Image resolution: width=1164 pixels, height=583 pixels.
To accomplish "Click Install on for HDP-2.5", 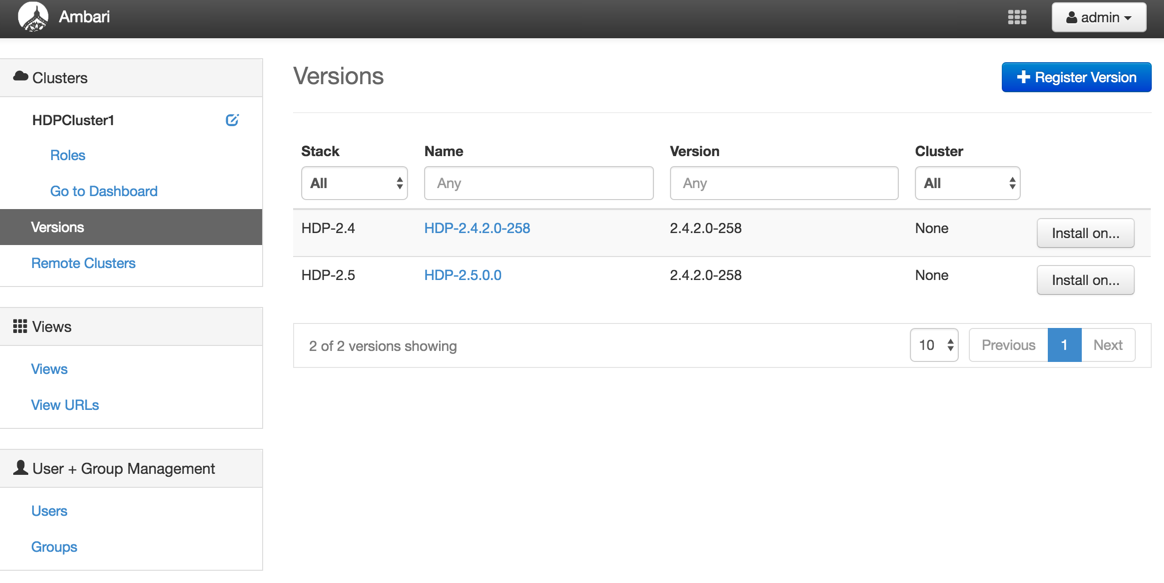I will pyautogui.click(x=1085, y=280).
